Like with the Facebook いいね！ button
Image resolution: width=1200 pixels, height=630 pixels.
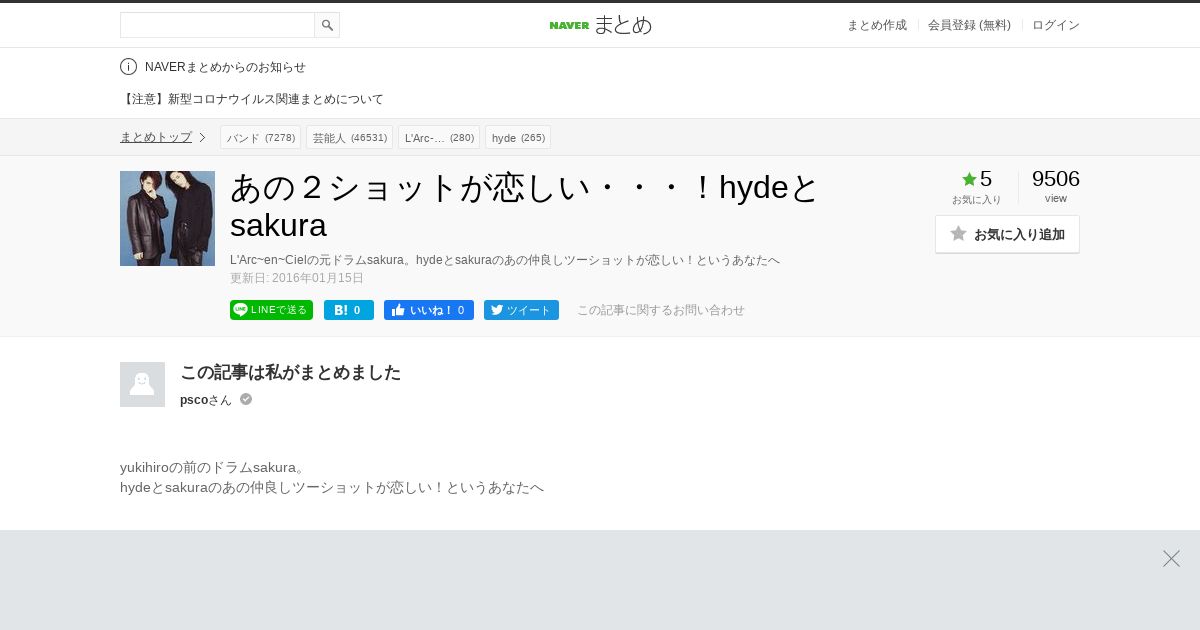429,310
